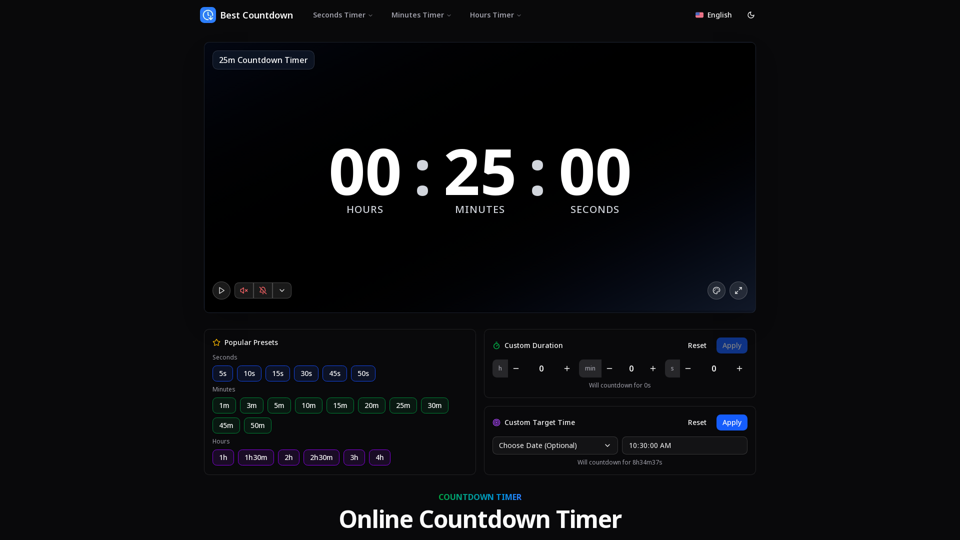Open the Minutes Timer menu
Screen dimensions: 960x540
[421, 15]
